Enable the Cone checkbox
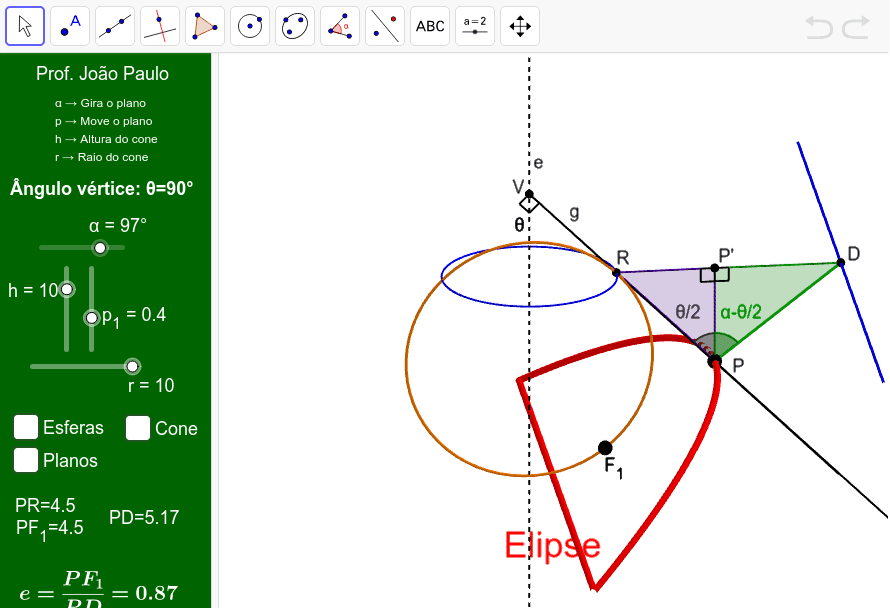The width and height of the screenshot is (890, 610). [138, 428]
